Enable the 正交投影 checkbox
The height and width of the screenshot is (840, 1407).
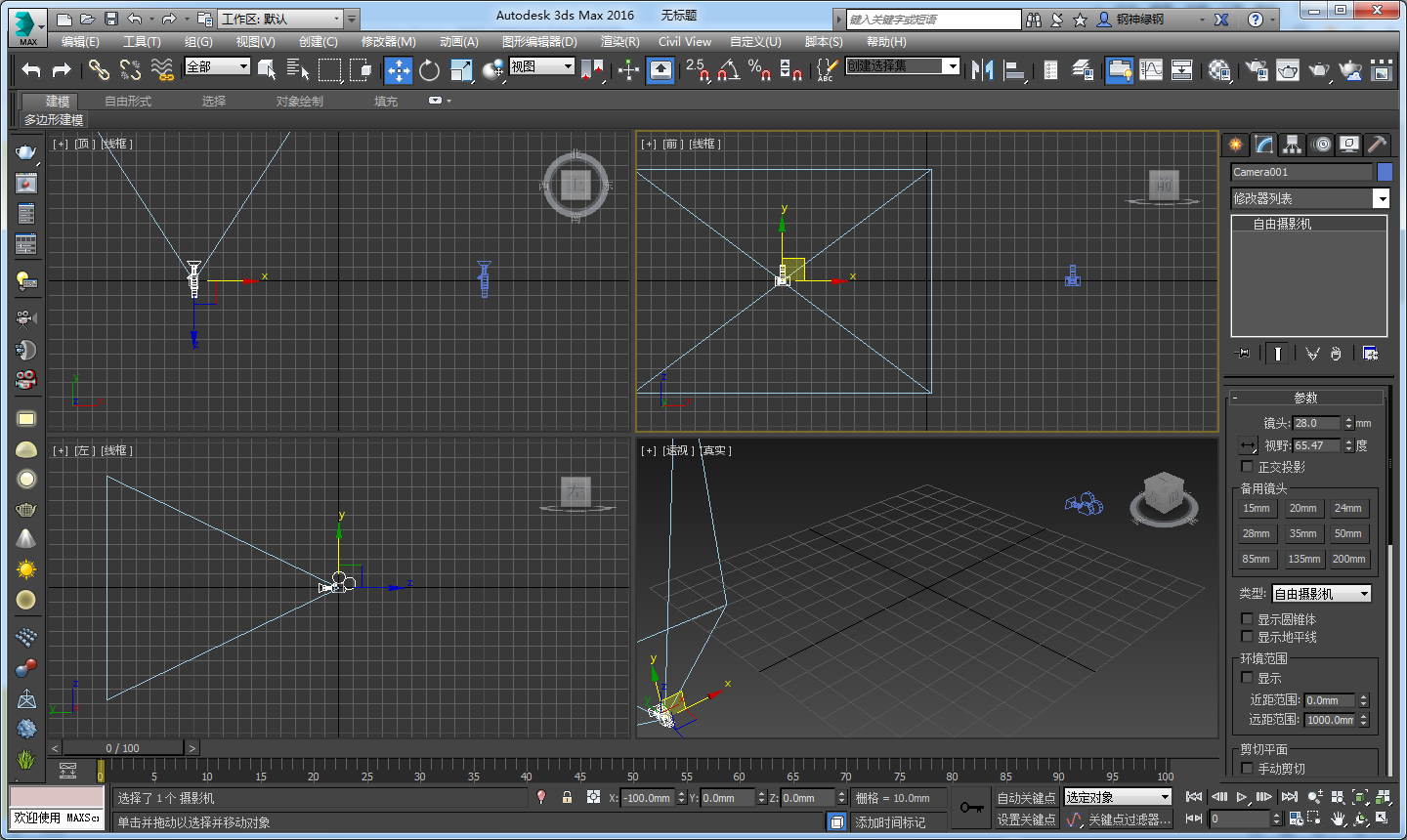pos(1247,467)
